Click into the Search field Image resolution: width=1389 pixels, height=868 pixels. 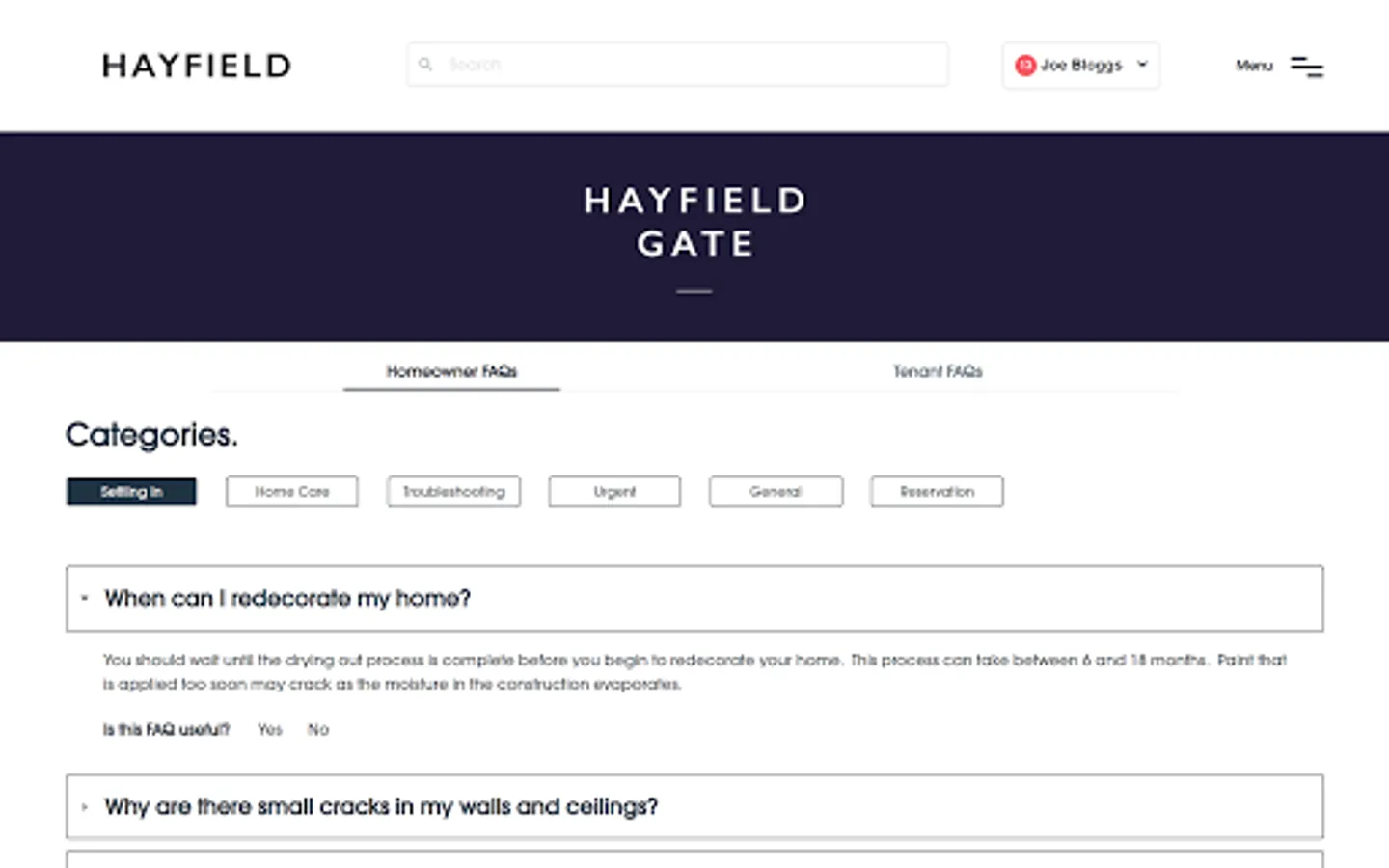click(685, 65)
